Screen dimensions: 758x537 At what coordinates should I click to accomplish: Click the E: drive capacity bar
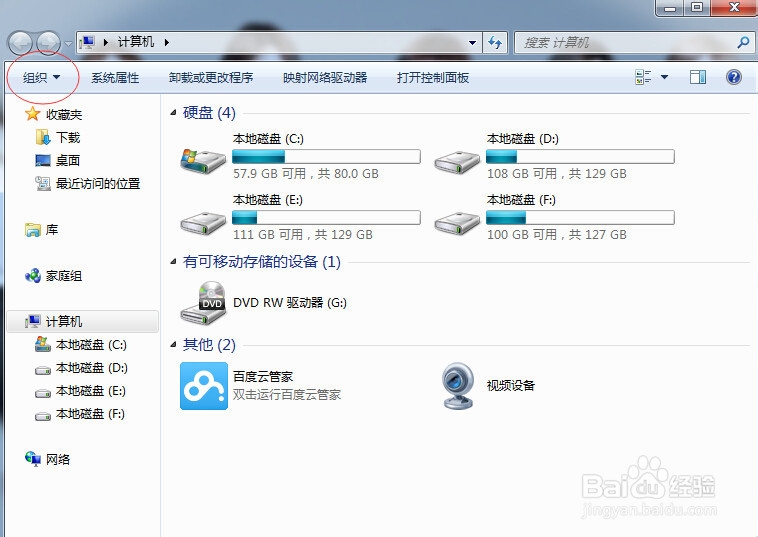tap(326, 218)
